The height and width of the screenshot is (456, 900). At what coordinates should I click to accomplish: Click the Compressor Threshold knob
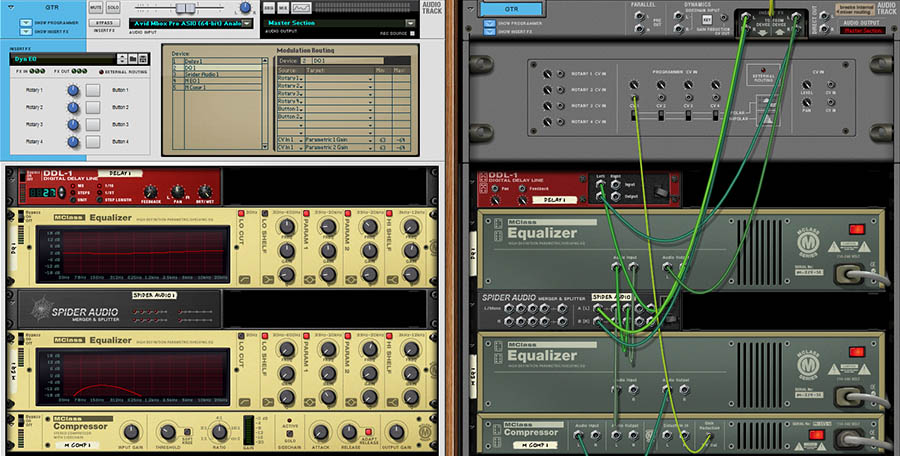(x=168, y=432)
